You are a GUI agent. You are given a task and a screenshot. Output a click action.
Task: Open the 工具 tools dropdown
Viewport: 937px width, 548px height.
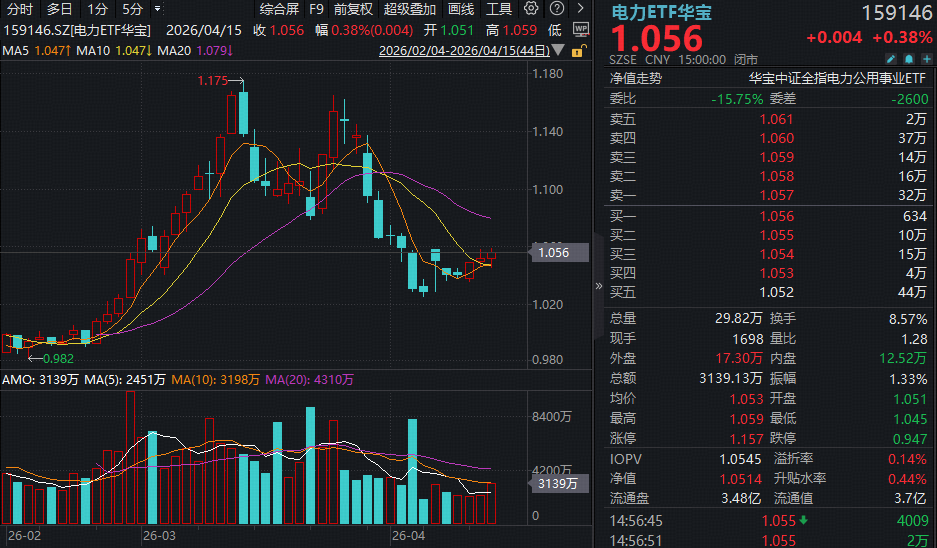pyautogui.click(x=499, y=9)
